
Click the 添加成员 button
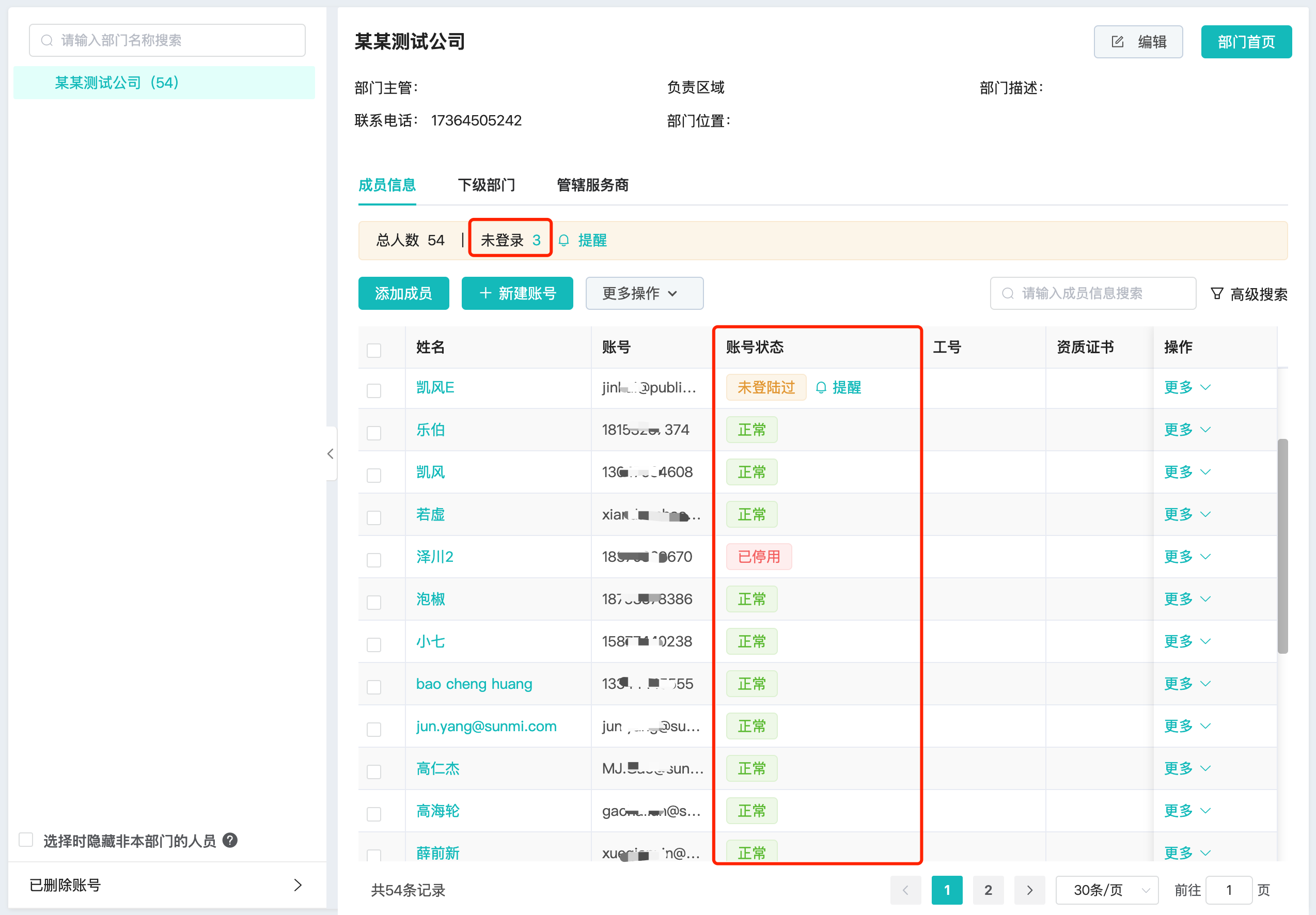[x=403, y=293]
